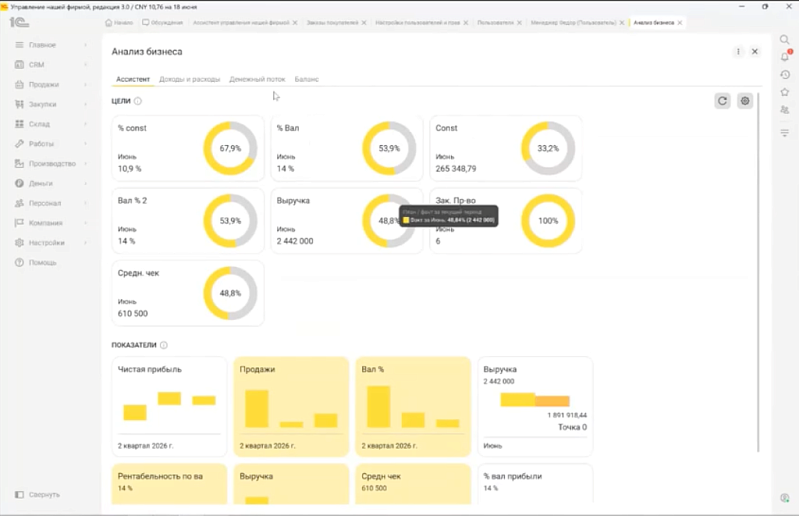Refresh the goals with reload icon
This screenshot has height=516, width=799.
(x=723, y=101)
